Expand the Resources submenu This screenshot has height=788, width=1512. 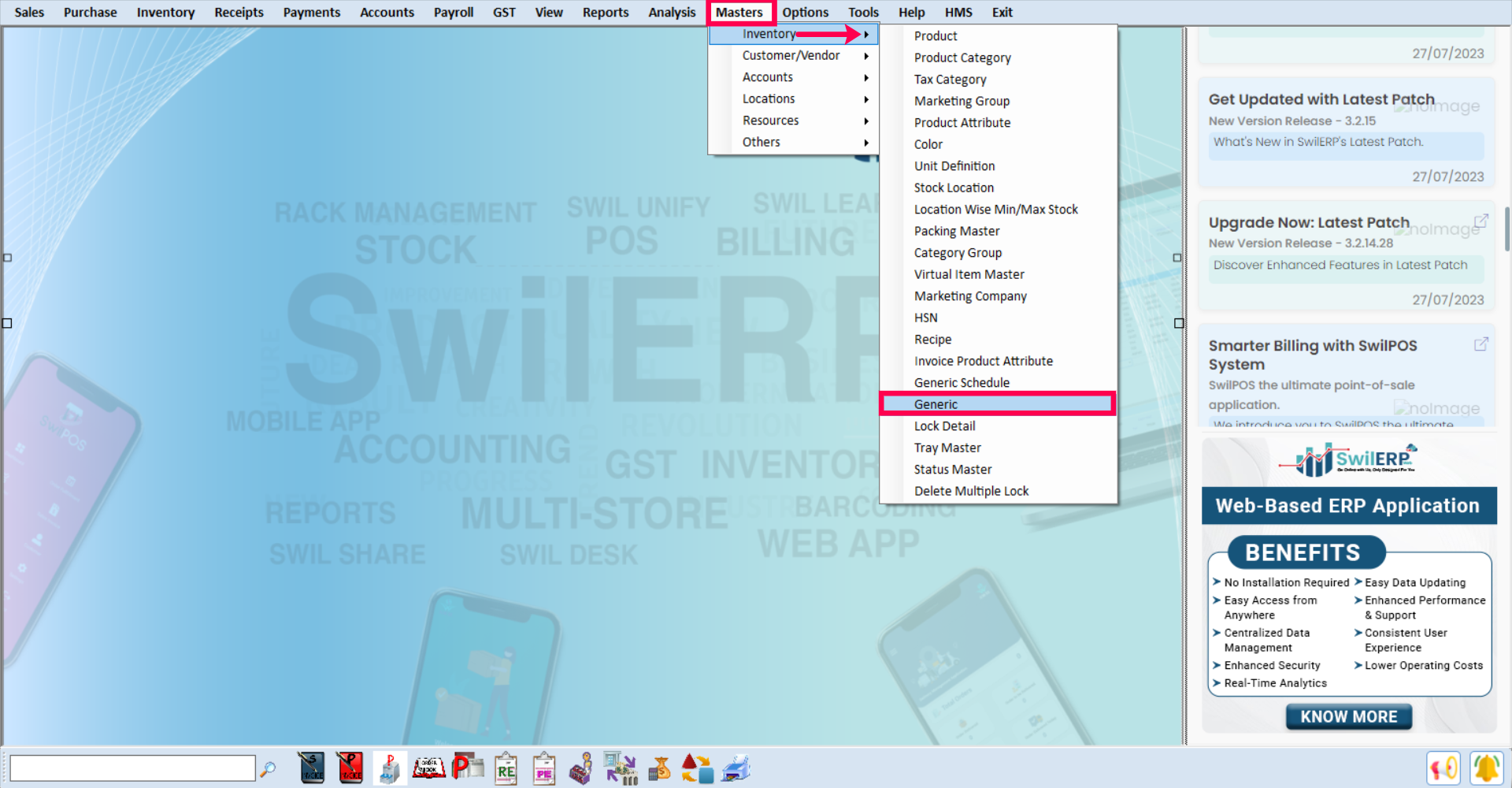794,121
